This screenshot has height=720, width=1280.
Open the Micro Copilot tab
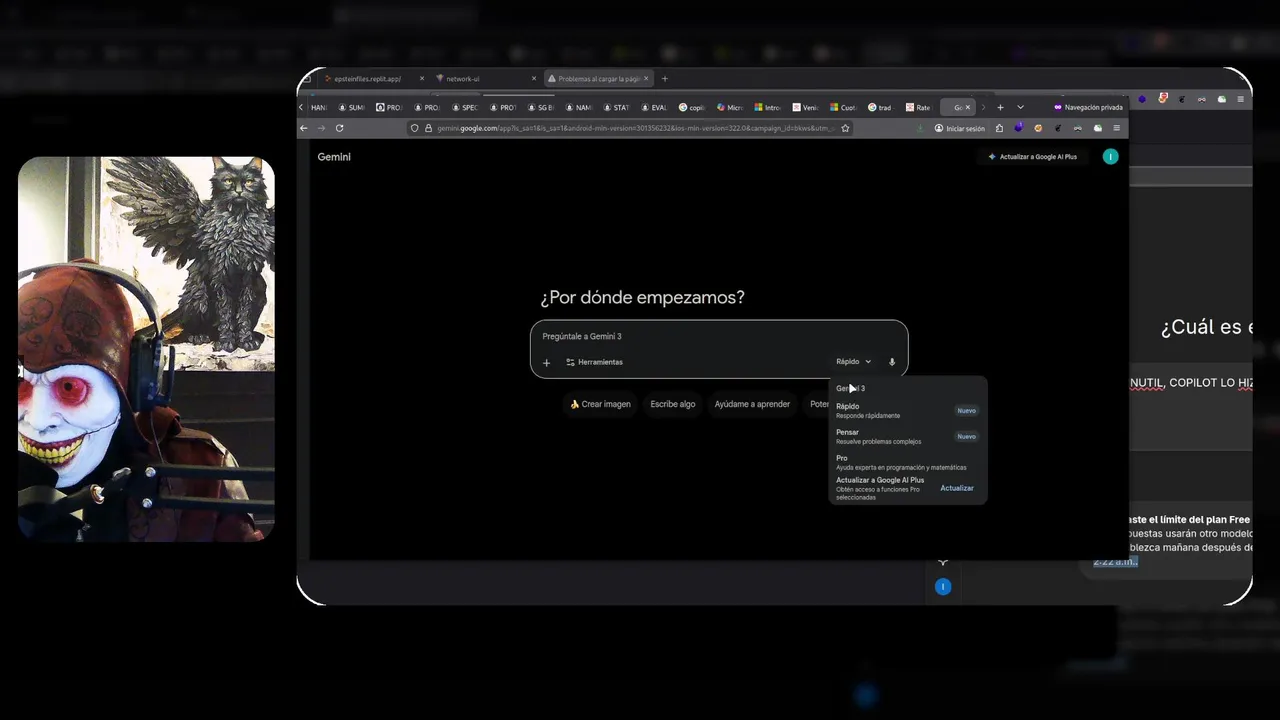(730, 107)
